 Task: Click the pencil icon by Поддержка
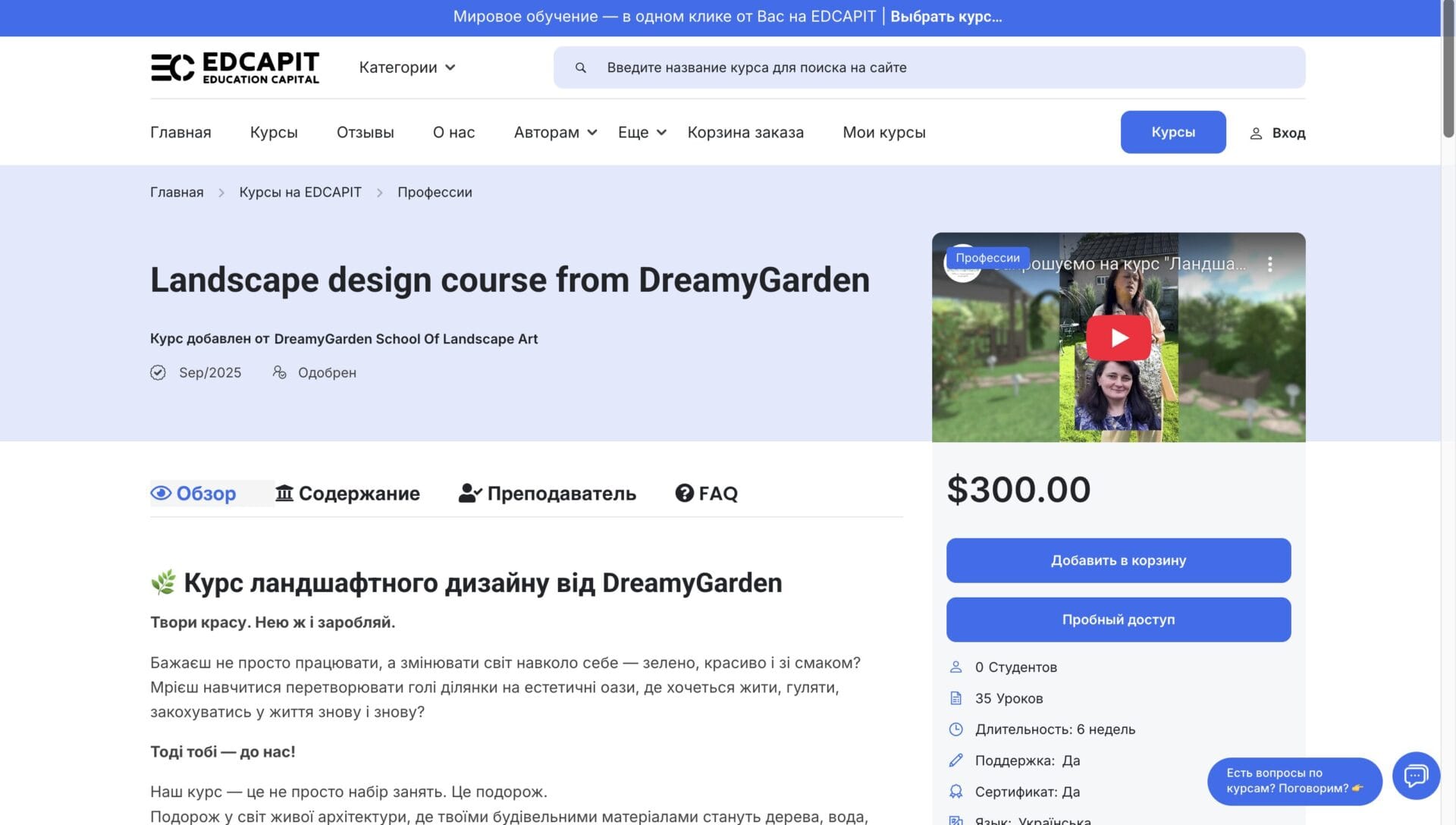tap(955, 761)
